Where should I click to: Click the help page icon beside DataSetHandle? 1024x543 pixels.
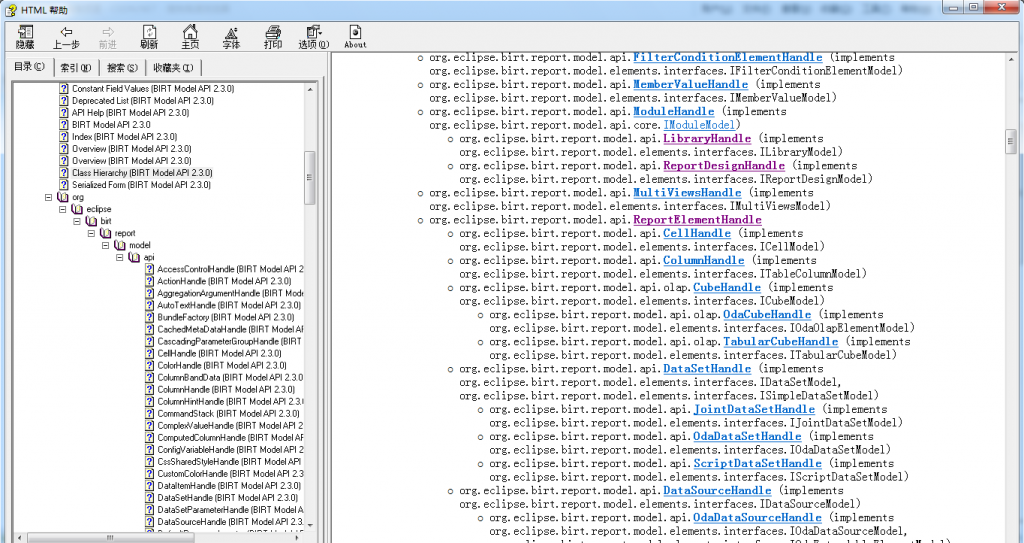(150, 498)
